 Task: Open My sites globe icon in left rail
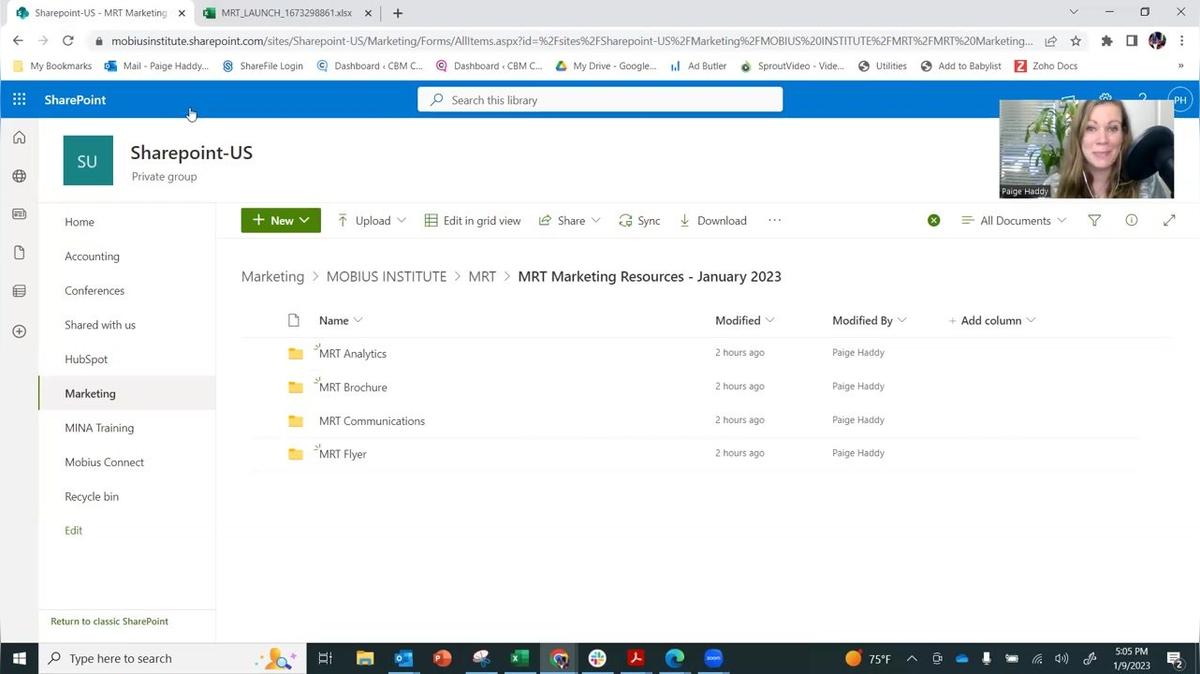(19, 176)
